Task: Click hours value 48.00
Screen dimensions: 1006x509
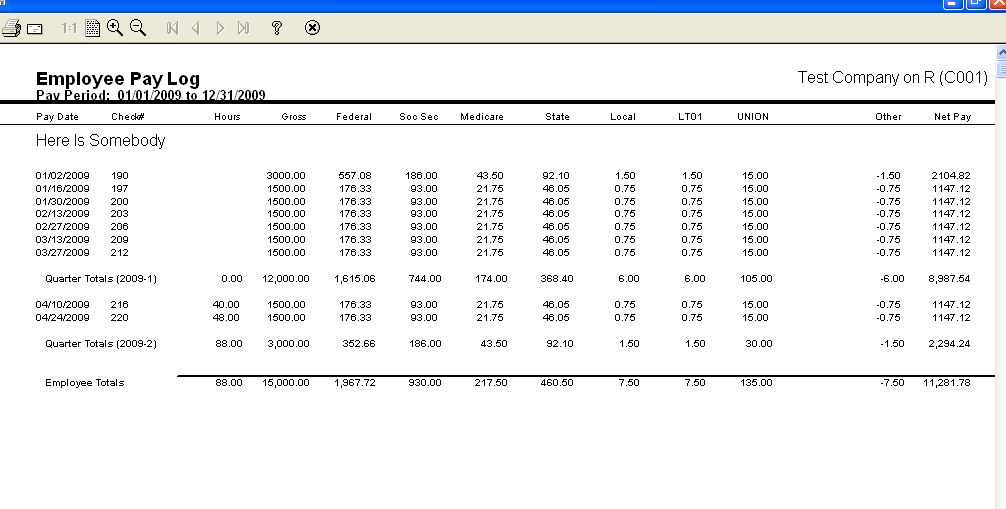Action: (x=226, y=318)
